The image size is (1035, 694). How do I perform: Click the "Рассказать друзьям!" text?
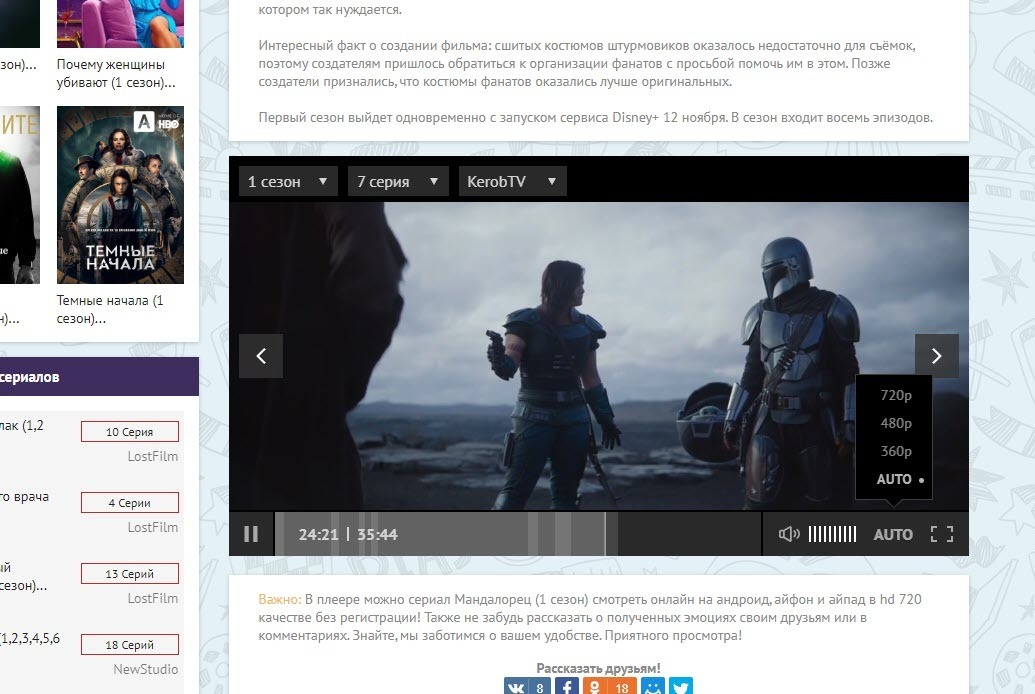[598, 668]
